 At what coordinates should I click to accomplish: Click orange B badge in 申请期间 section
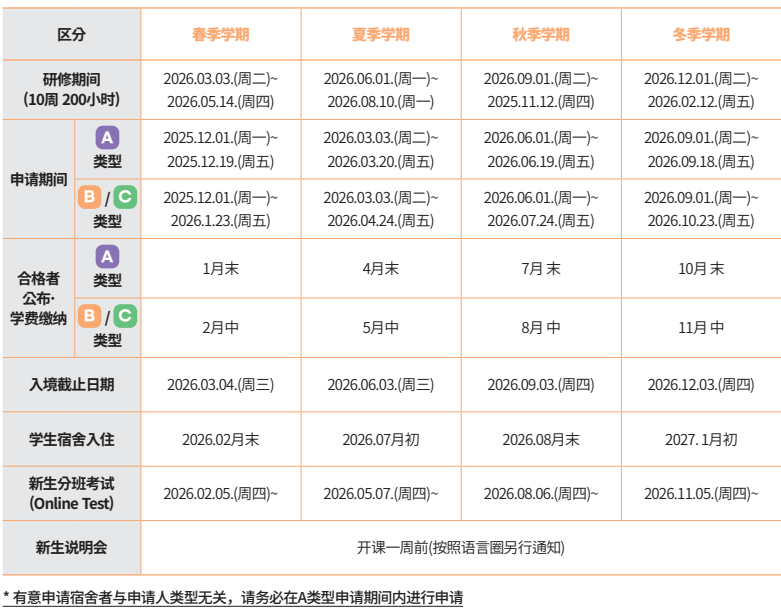pos(90,197)
